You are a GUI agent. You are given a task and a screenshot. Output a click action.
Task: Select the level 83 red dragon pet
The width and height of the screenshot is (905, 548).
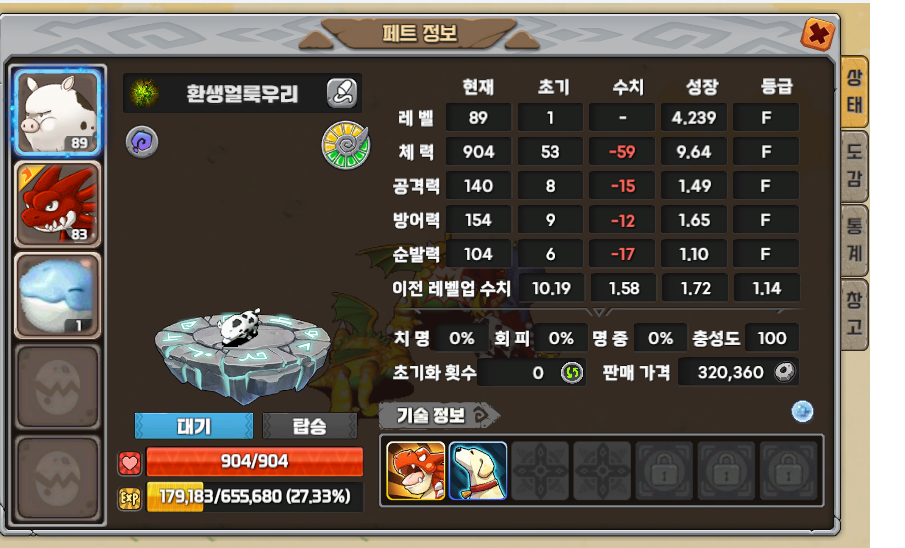coord(58,204)
